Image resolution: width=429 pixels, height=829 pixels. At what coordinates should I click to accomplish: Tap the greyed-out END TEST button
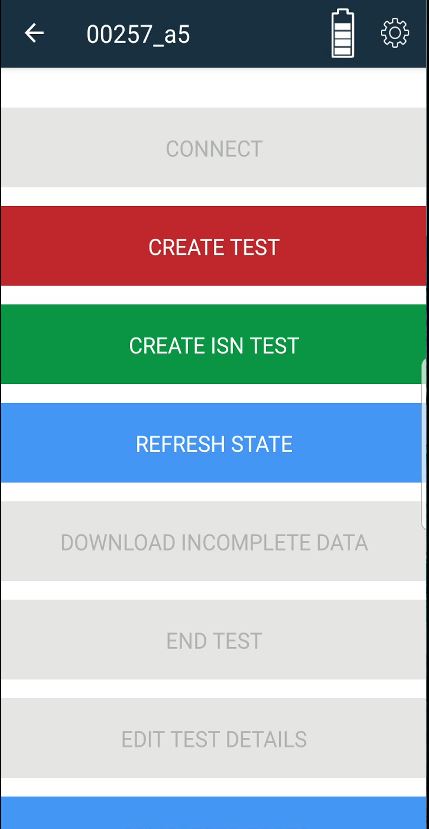click(x=213, y=640)
